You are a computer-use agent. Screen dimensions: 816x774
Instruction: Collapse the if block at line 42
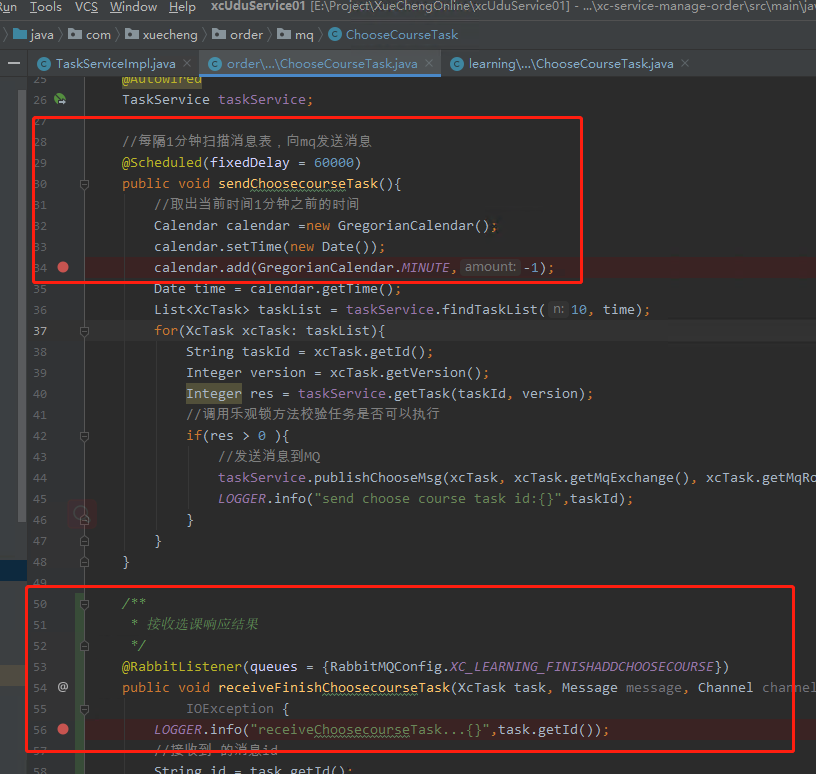click(84, 436)
